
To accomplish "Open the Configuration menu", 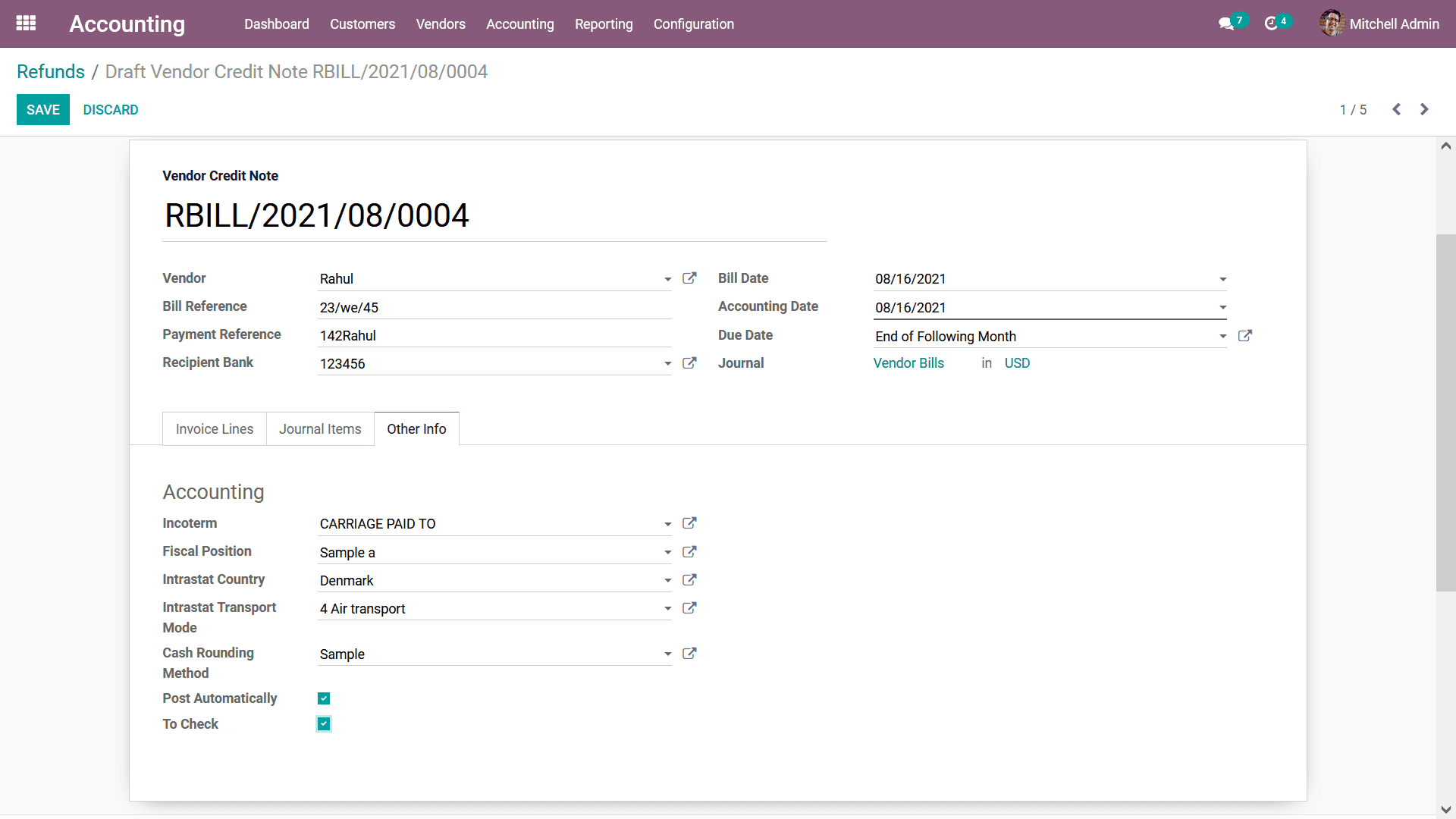I will pos(694,24).
